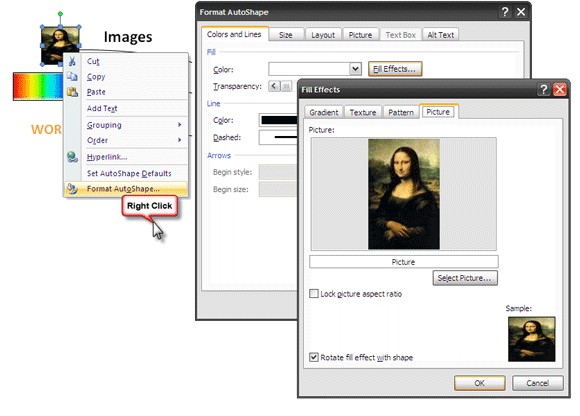
Task: Select Fill Effects Picture tab
Action: 438,112
